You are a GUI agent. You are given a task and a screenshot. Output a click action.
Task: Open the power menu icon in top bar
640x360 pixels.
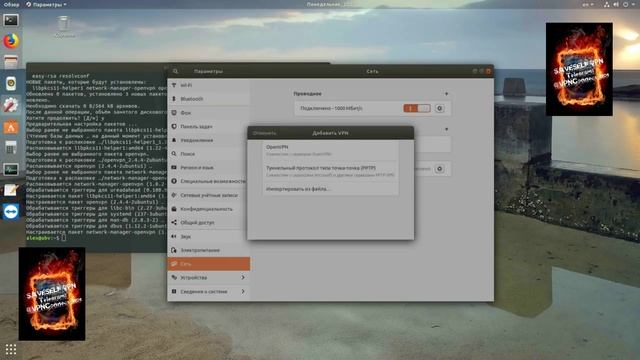(x=626, y=4)
